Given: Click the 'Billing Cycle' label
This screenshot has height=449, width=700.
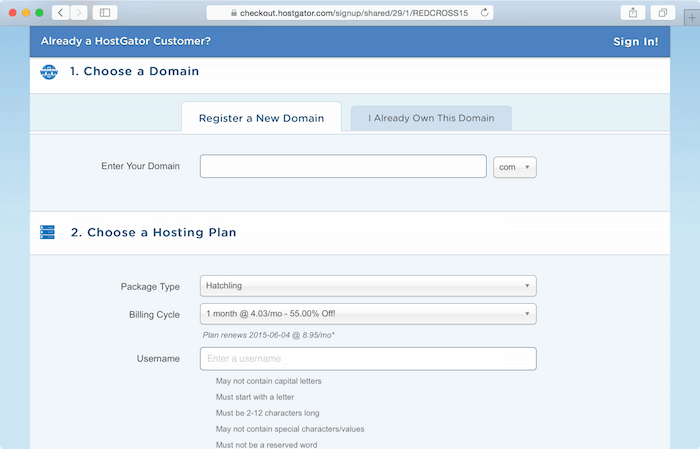Looking at the screenshot, I should pos(154,315).
